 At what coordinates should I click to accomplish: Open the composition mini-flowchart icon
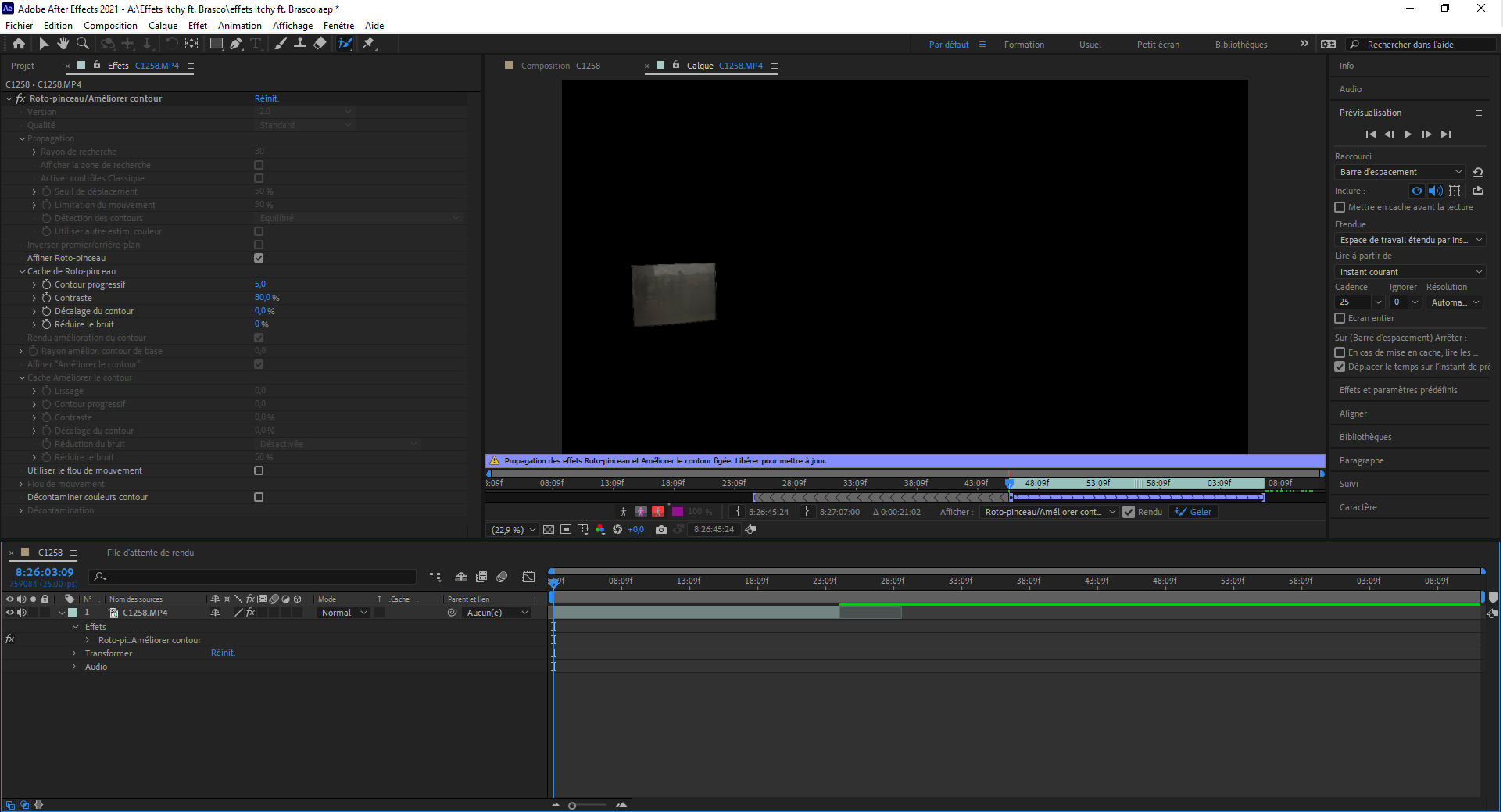pos(435,577)
